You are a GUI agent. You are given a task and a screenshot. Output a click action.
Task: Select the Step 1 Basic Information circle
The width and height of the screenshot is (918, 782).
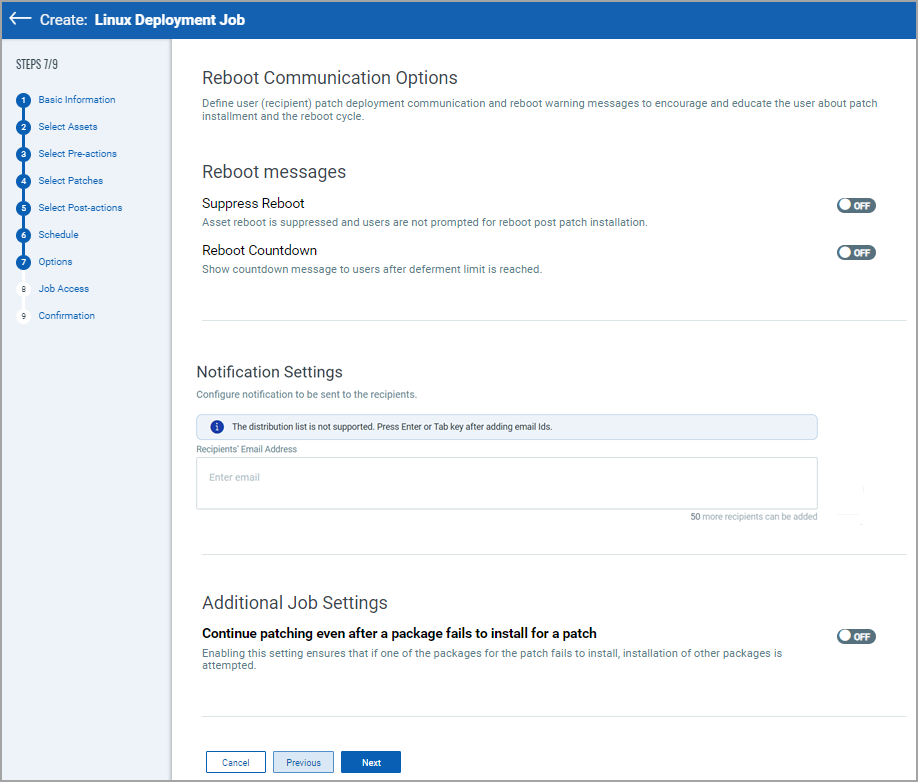22,100
